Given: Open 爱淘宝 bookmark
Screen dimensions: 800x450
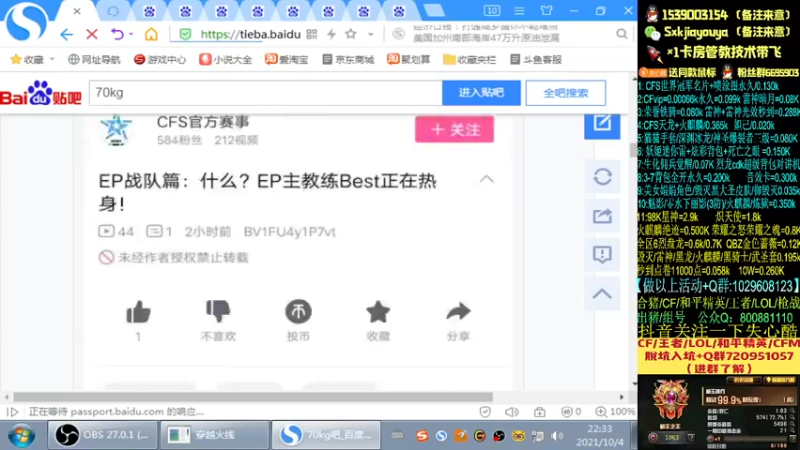Looking at the screenshot, I should click(286, 60).
